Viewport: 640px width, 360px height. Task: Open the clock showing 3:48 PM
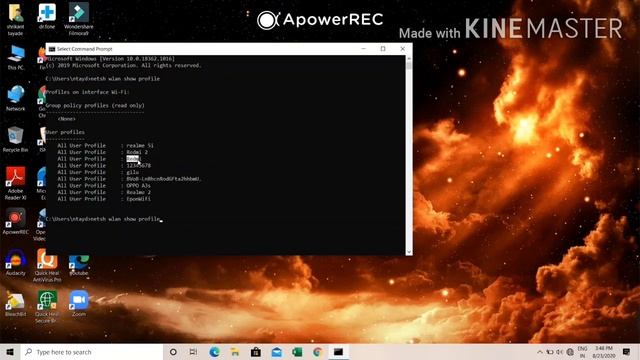point(604,352)
